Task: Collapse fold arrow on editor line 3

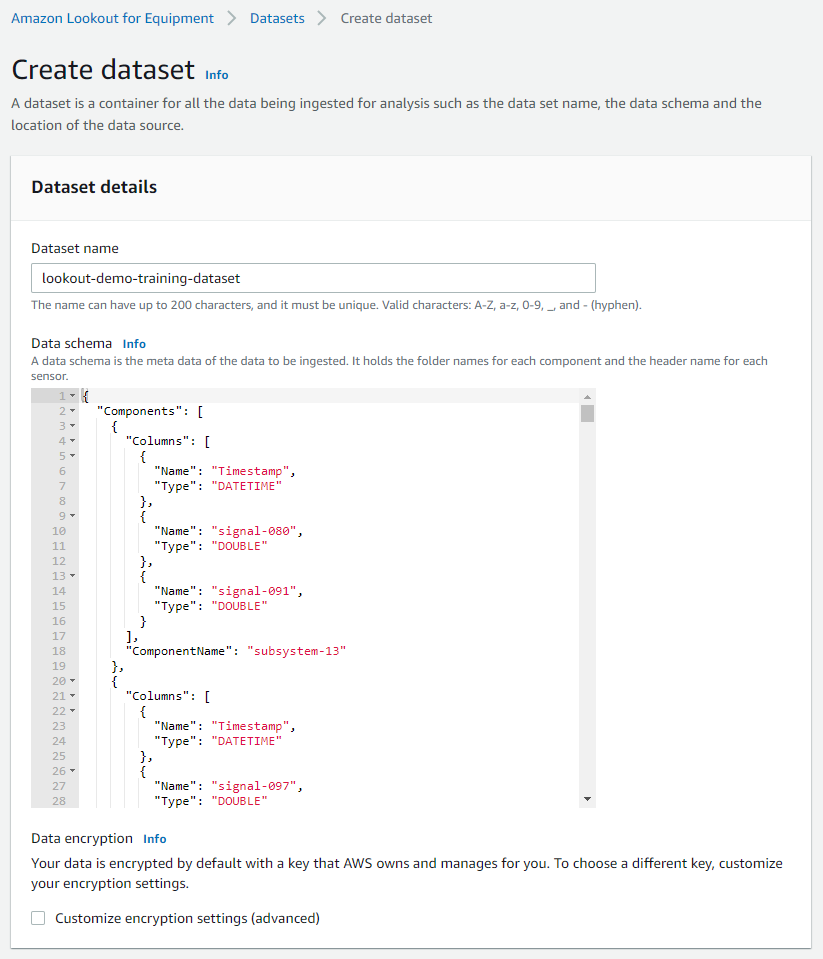Action: pyautogui.click(x=72, y=426)
